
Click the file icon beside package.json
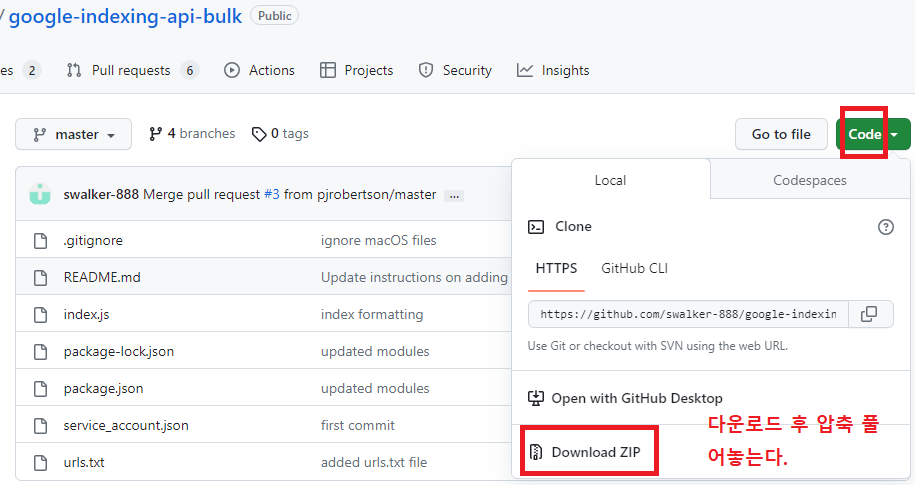click(x=40, y=389)
